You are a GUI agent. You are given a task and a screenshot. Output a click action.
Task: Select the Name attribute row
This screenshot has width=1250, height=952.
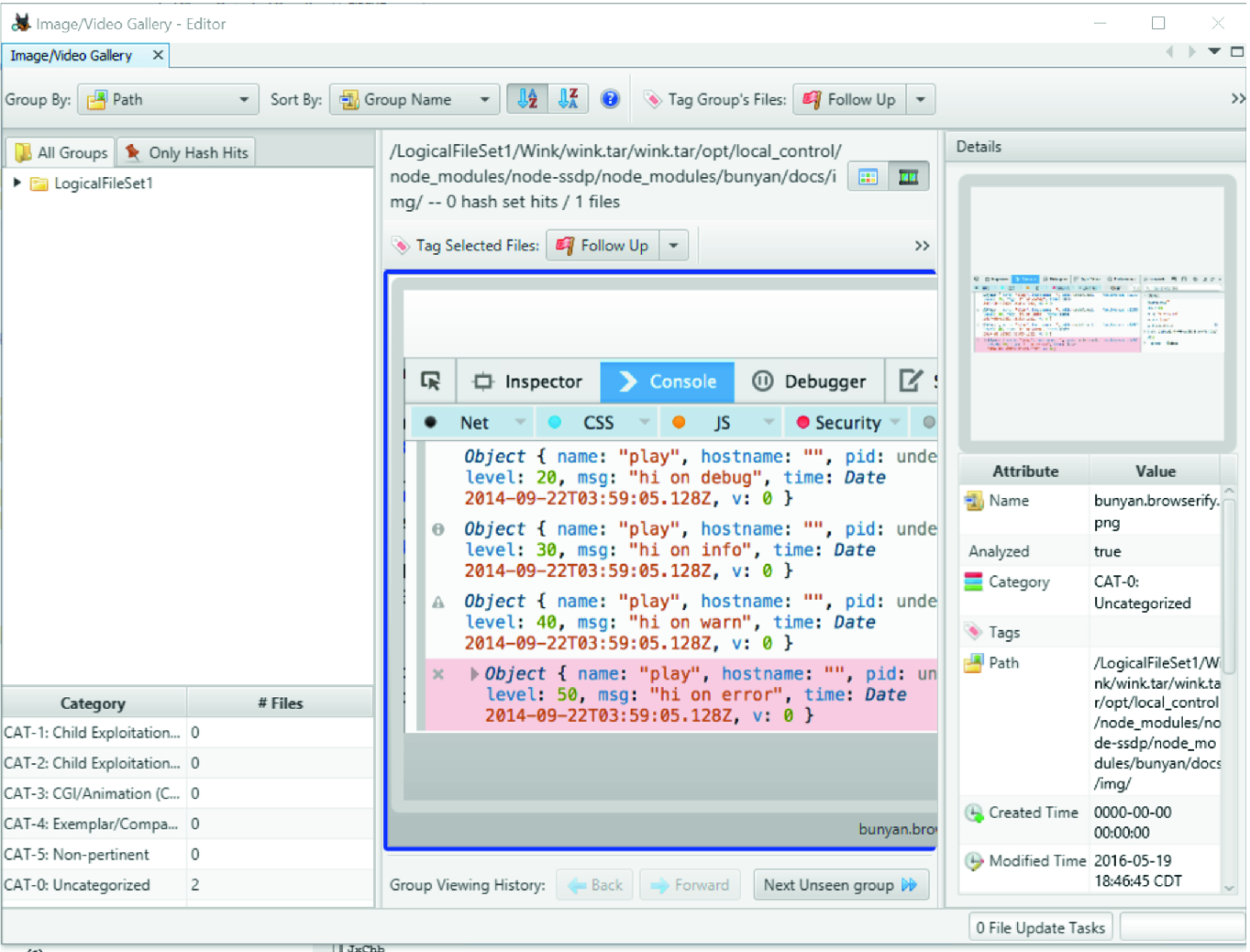pos(1090,511)
